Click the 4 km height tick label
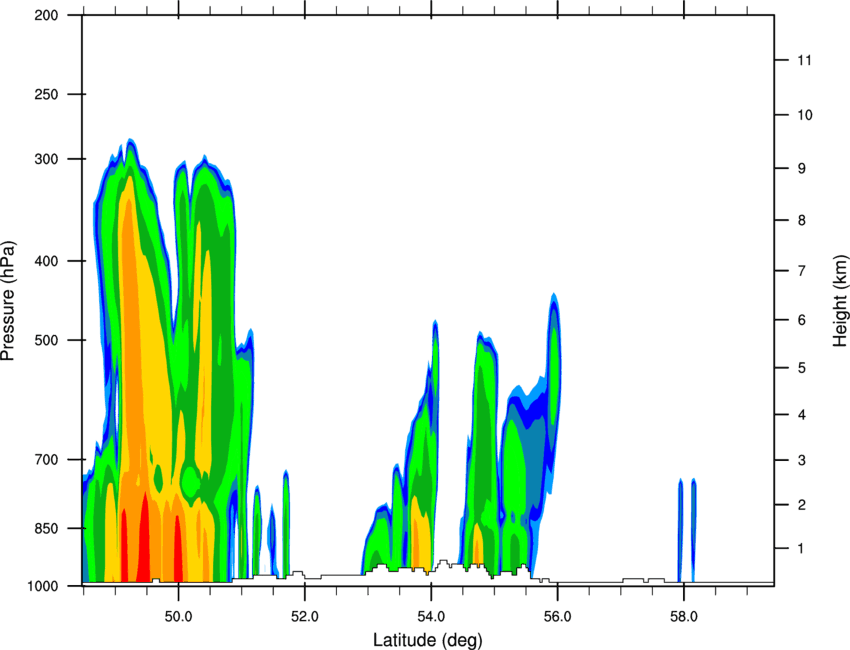The width and height of the screenshot is (850, 650). [801, 415]
